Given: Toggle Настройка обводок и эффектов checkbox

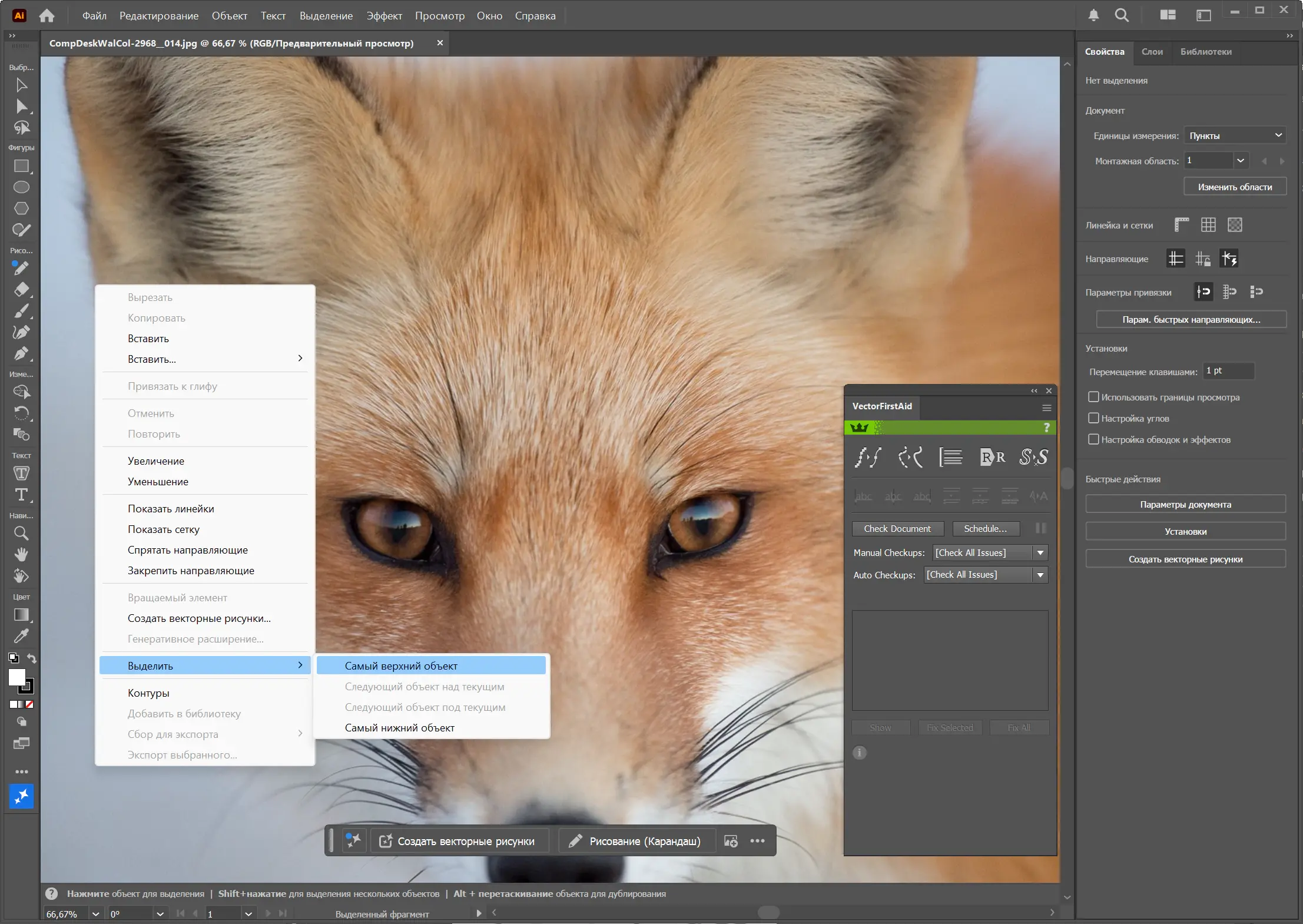Looking at the screenshot, I should (x=1093, y=439).
